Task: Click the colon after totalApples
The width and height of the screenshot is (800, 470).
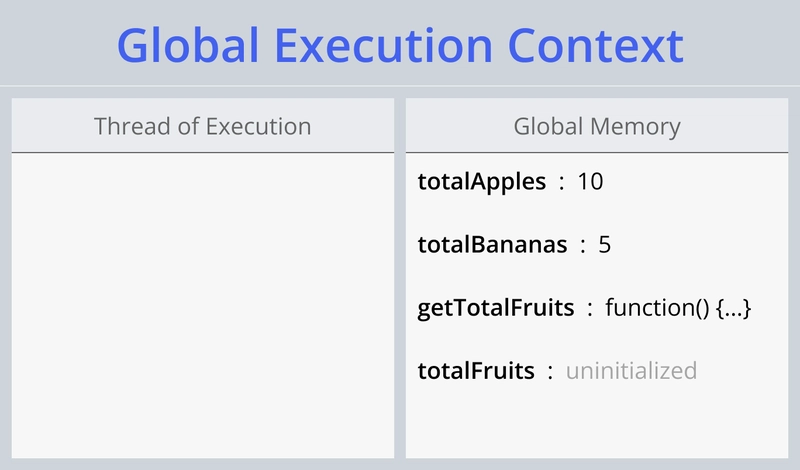Action: point(562,183)
